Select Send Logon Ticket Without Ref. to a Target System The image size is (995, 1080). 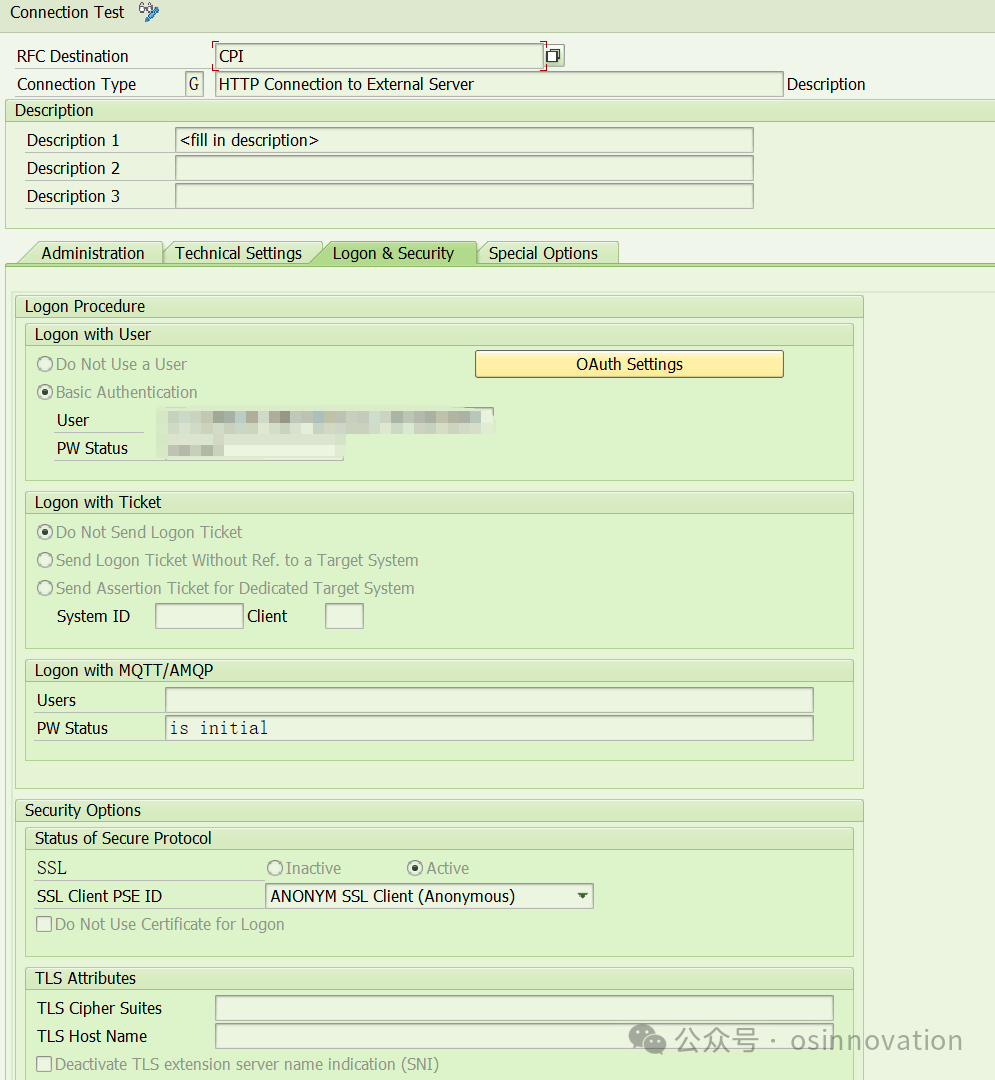tap(44, 560)
